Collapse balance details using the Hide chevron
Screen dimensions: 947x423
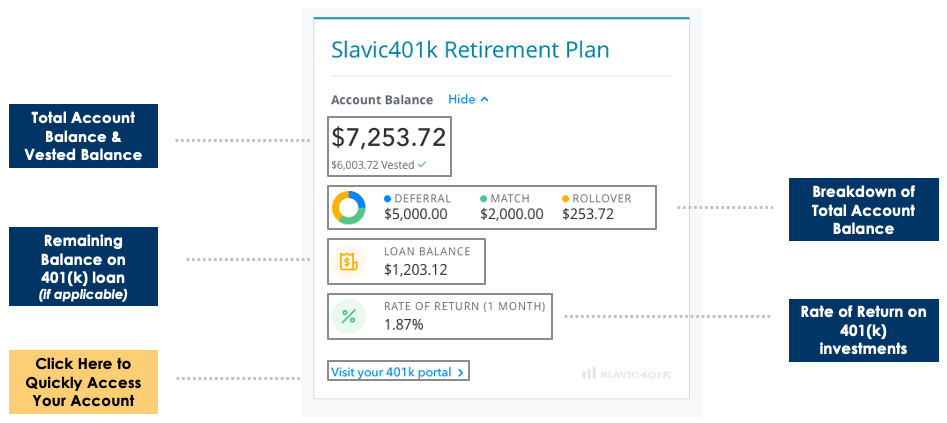pos(485,100)
